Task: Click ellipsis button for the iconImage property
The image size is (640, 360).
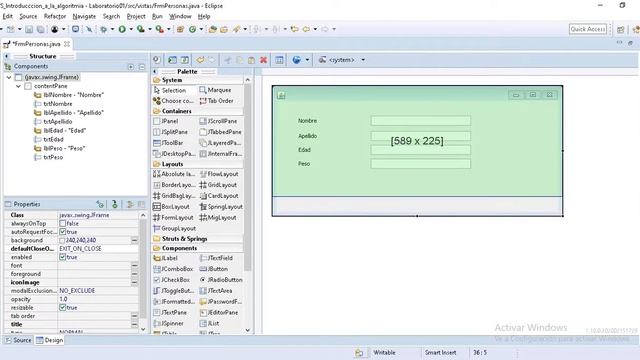Action: 134,282
